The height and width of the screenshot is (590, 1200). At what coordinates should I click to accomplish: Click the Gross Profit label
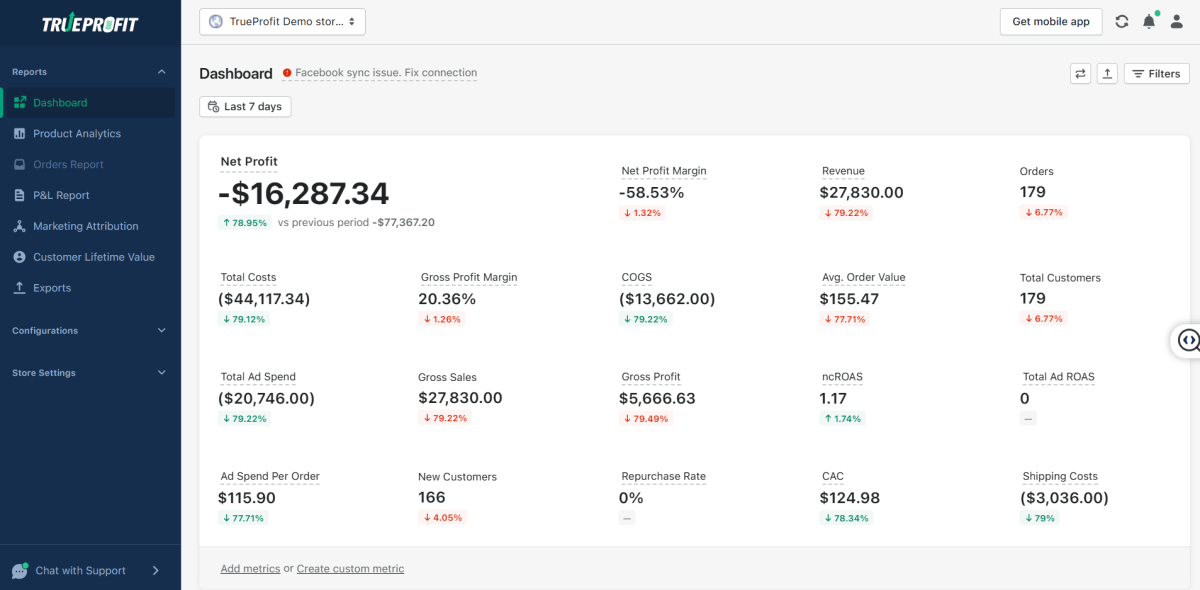point(651,377)
